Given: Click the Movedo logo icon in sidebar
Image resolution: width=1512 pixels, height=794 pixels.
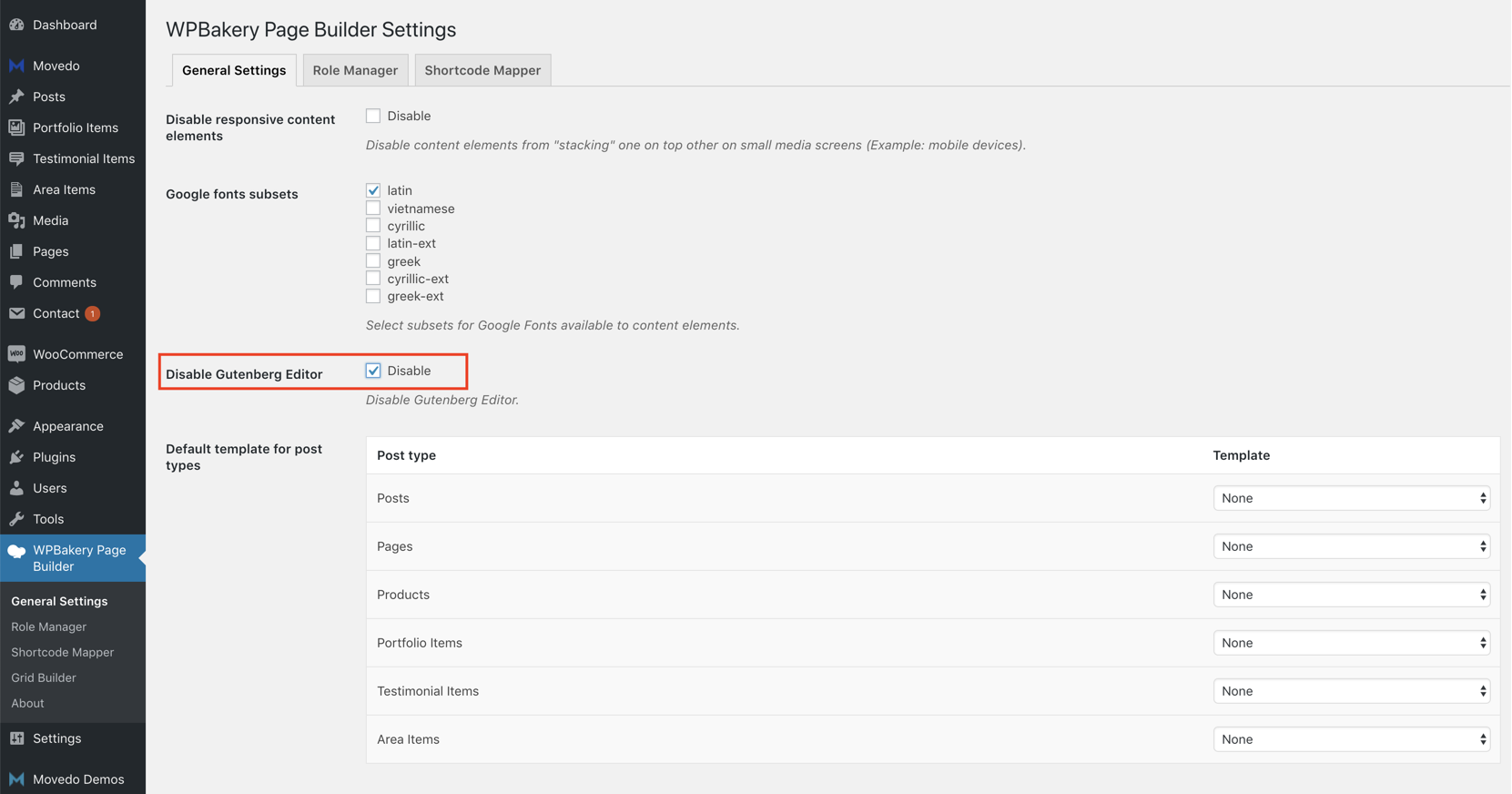Looking at the screenshot, I should (x=16, y=66).
